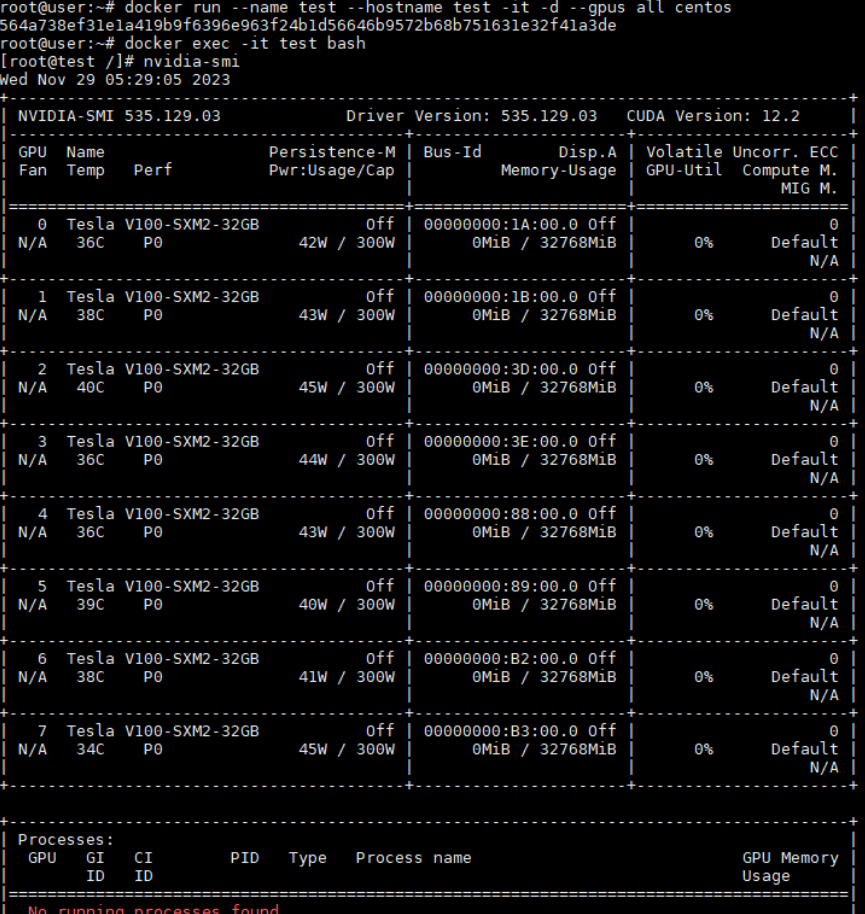Click bus id '00000000:1B:00.0'

coord(501,297)
